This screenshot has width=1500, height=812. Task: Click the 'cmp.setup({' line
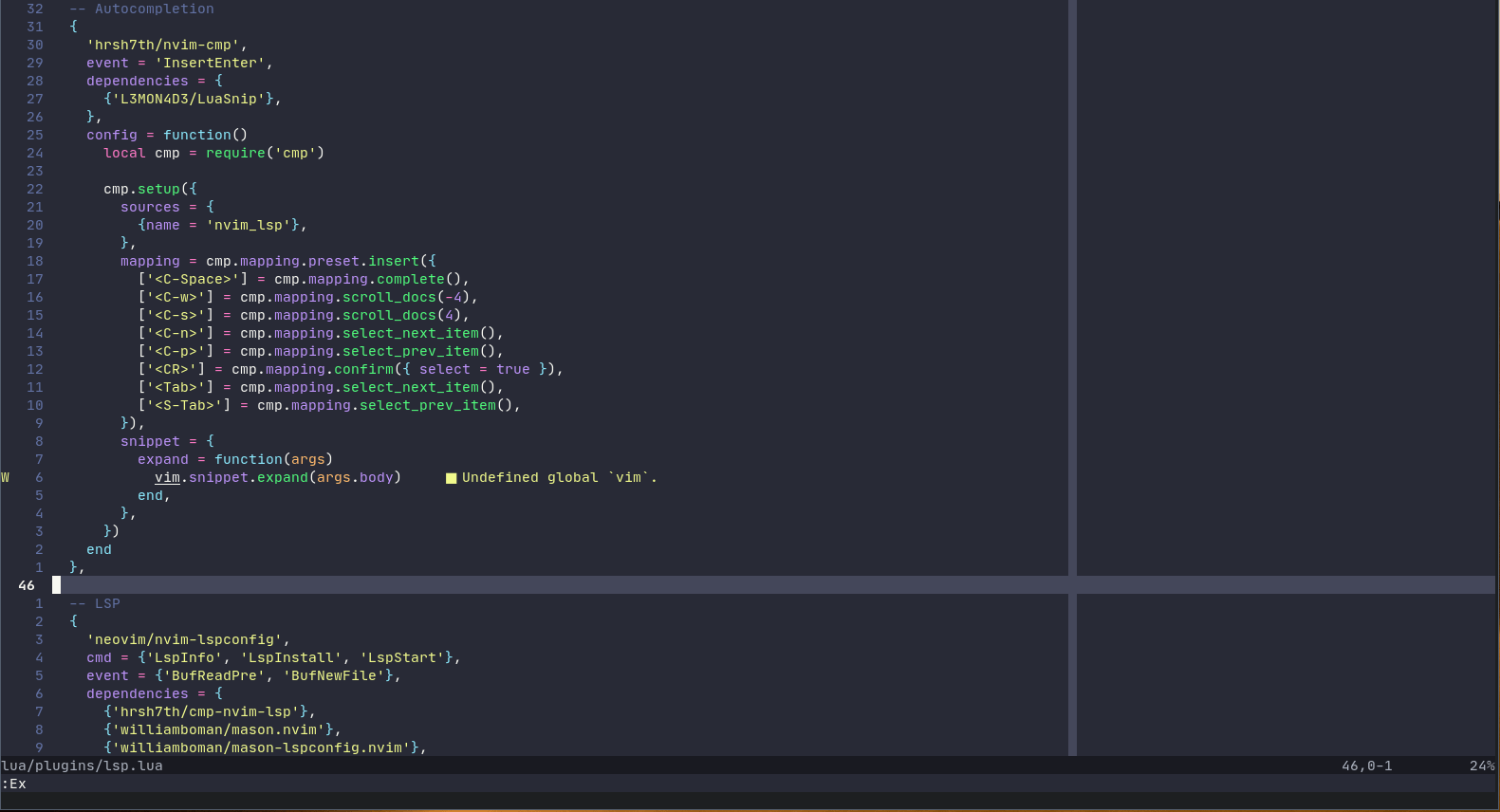click(x=150, y=189)
